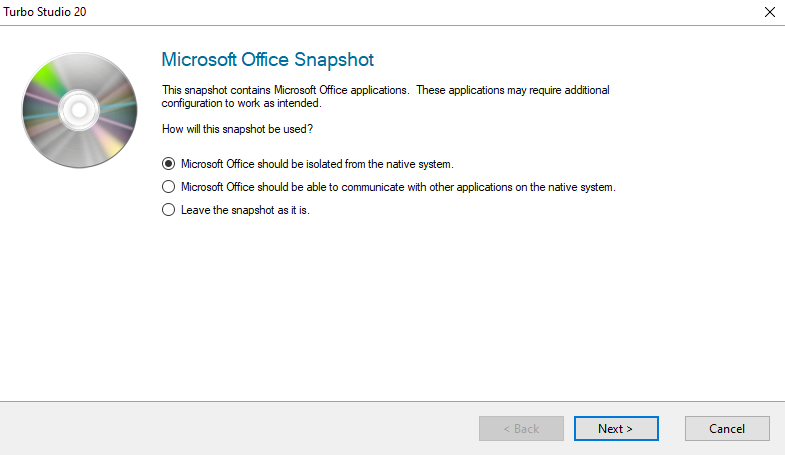785x455 pixels.
Task: Click the "configuration to work as intended" text line
Action: [241, 103]
